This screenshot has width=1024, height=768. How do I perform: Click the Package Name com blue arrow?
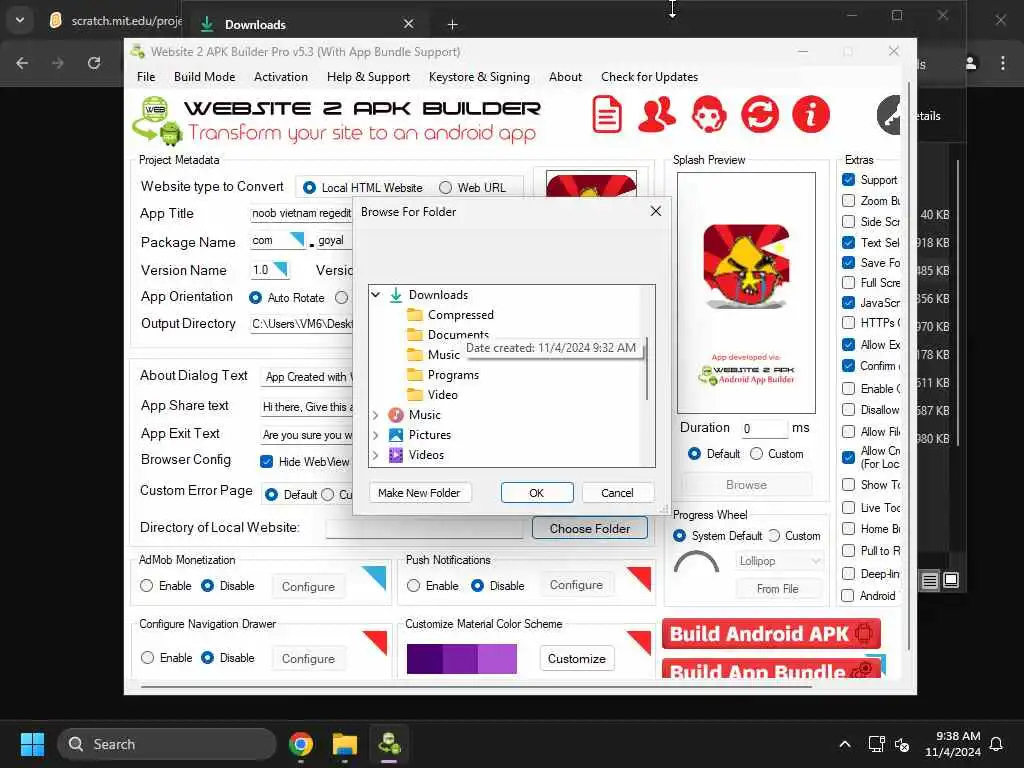point(297,239)
